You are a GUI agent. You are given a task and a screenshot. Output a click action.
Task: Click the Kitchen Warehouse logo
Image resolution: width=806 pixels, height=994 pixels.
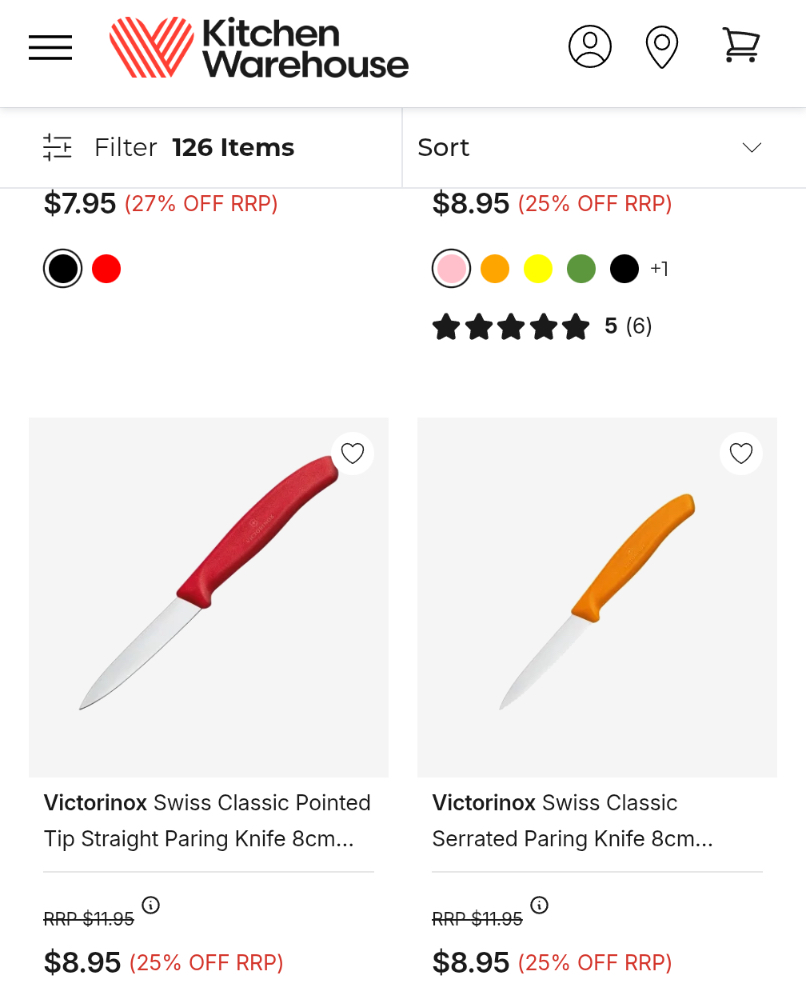(259, 47)
